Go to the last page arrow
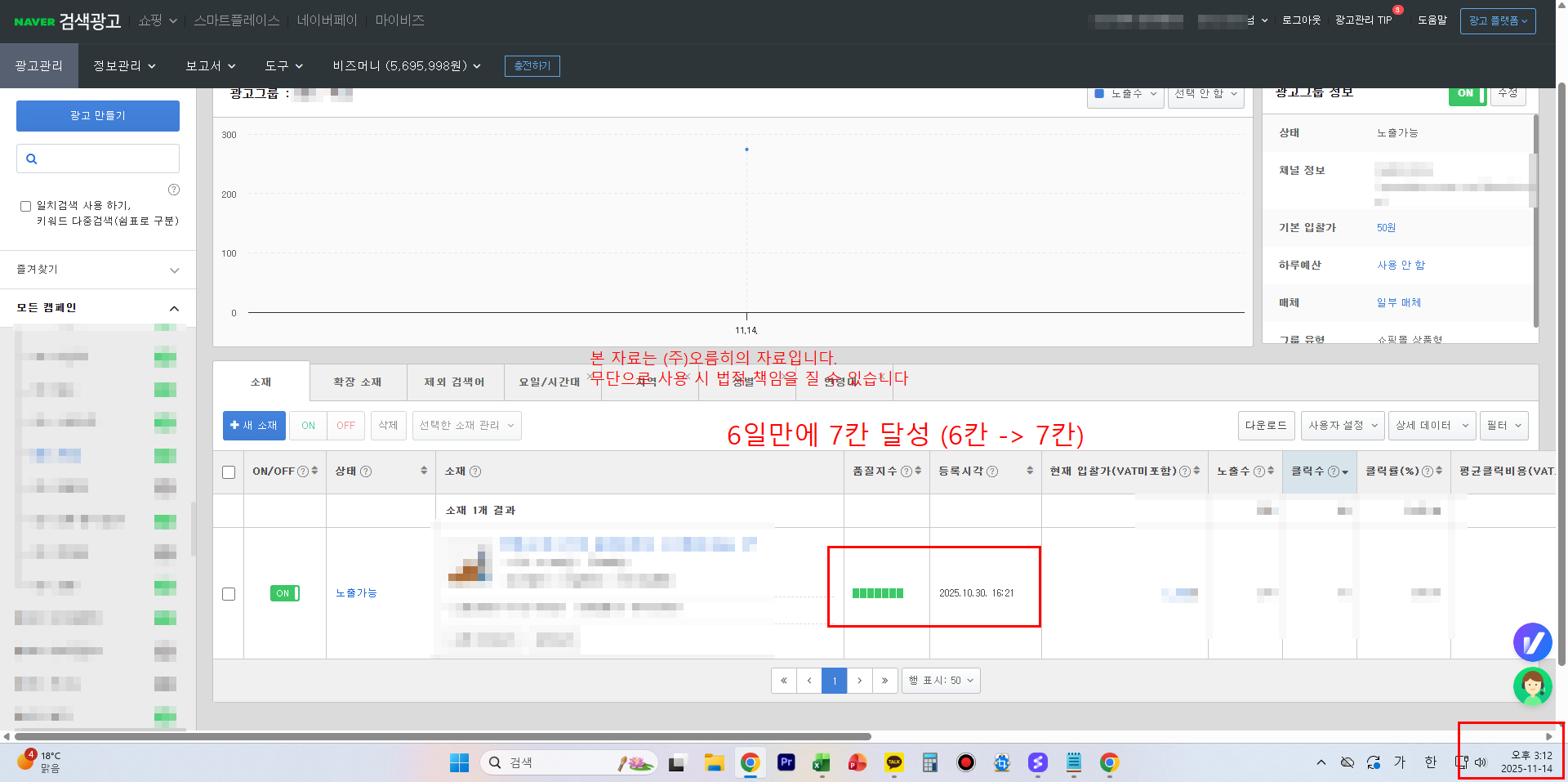This screenshot has height=782, width=1568. tap(884, 681)
